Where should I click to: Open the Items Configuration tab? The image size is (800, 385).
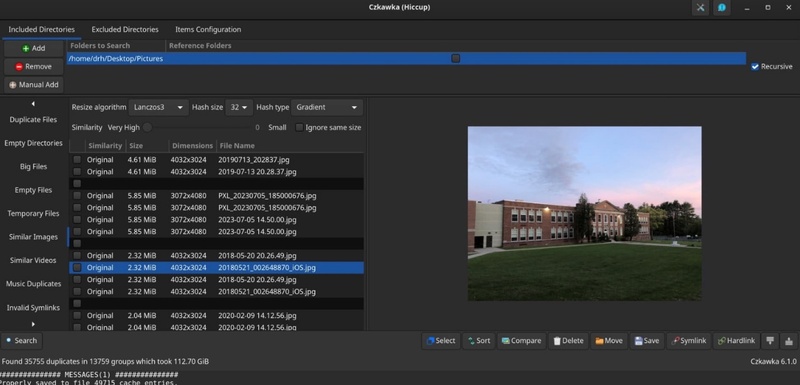[208, 30]
